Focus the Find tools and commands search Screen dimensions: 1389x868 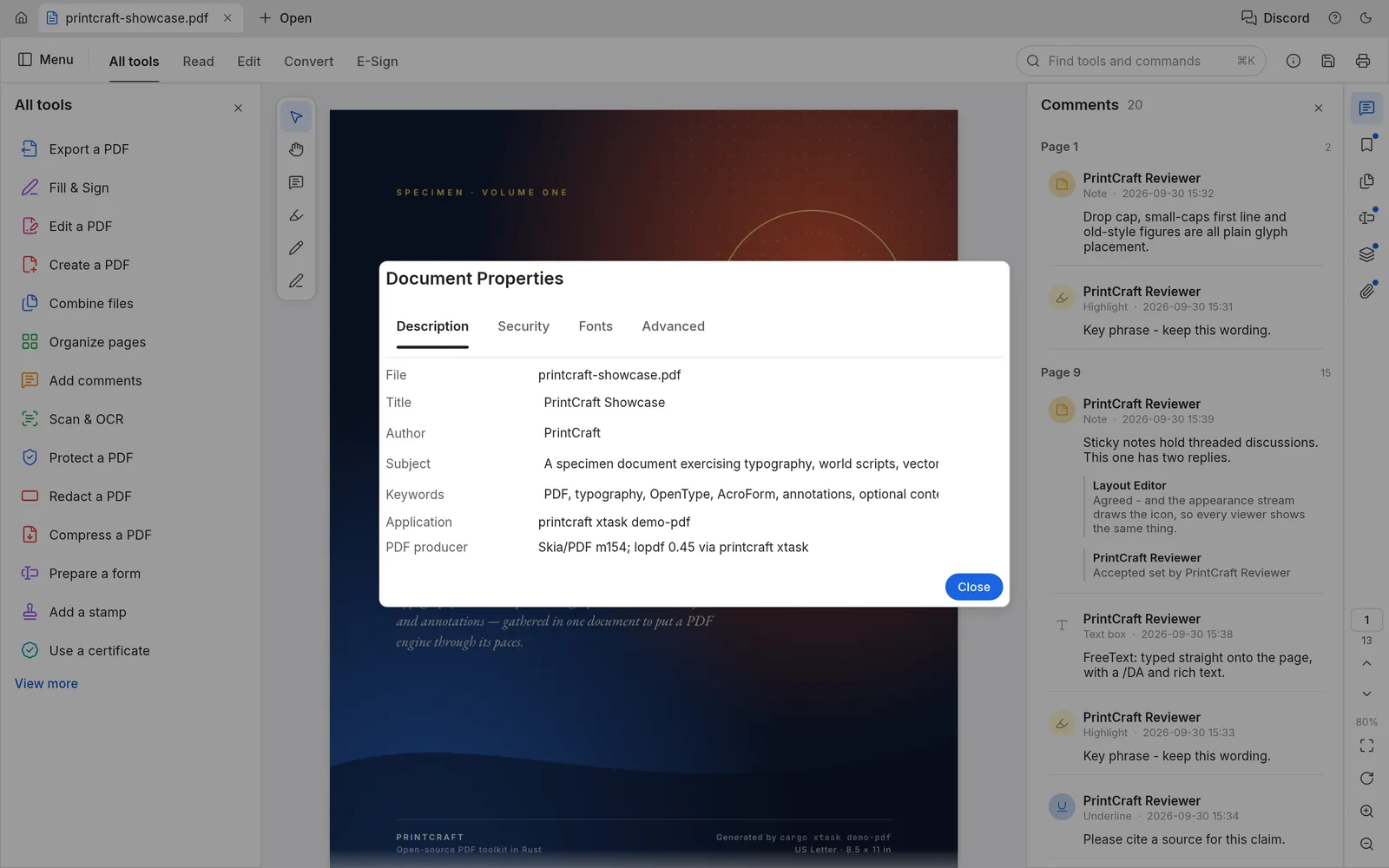[1141, 61]
